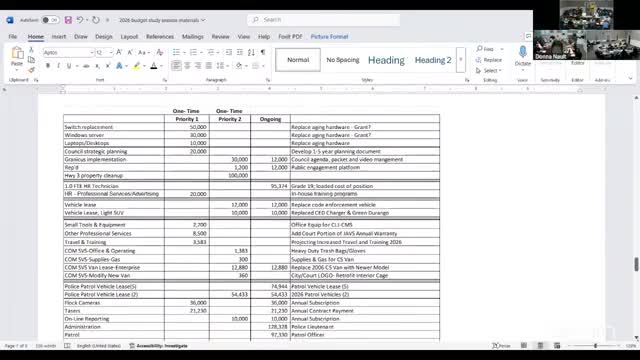The height and width of the screenshot is (360, 640).
Task: Open the File menu
Action: [13, 37]
